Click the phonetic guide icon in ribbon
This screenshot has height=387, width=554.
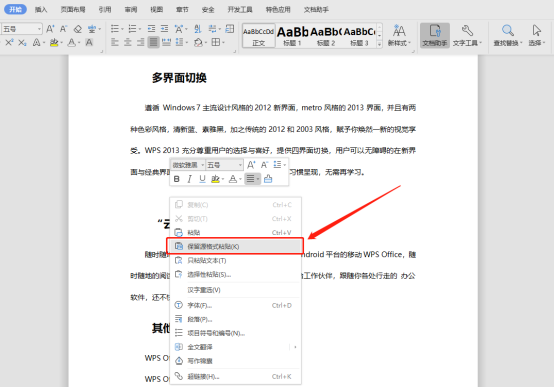[92, 29]
